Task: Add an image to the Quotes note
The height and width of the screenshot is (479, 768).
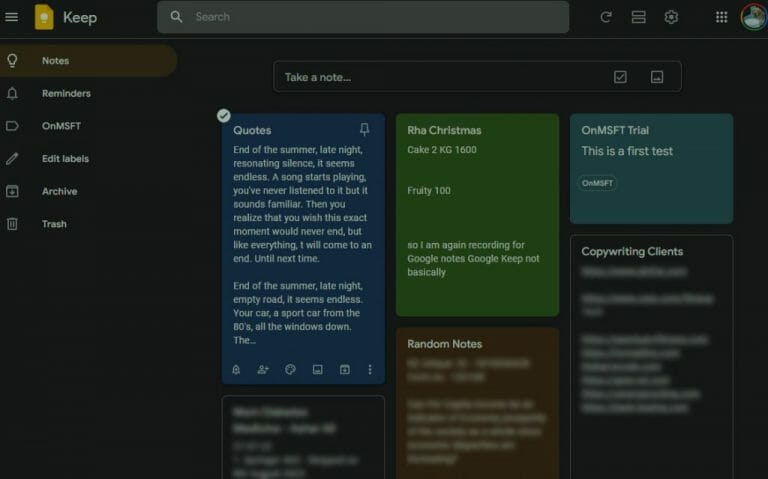Action: [x=317, y=369]
